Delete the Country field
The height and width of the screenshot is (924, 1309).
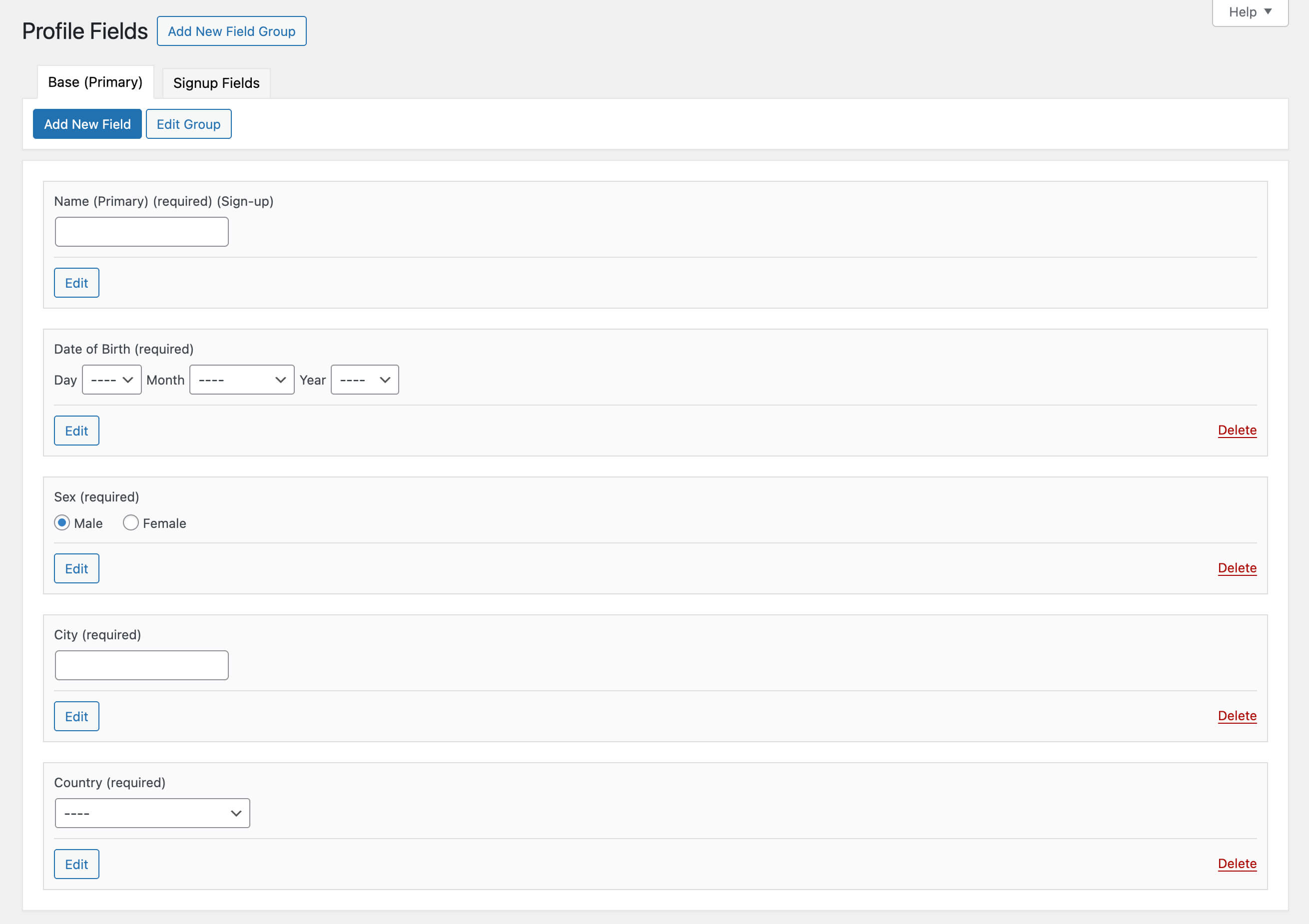[1237, 864]
